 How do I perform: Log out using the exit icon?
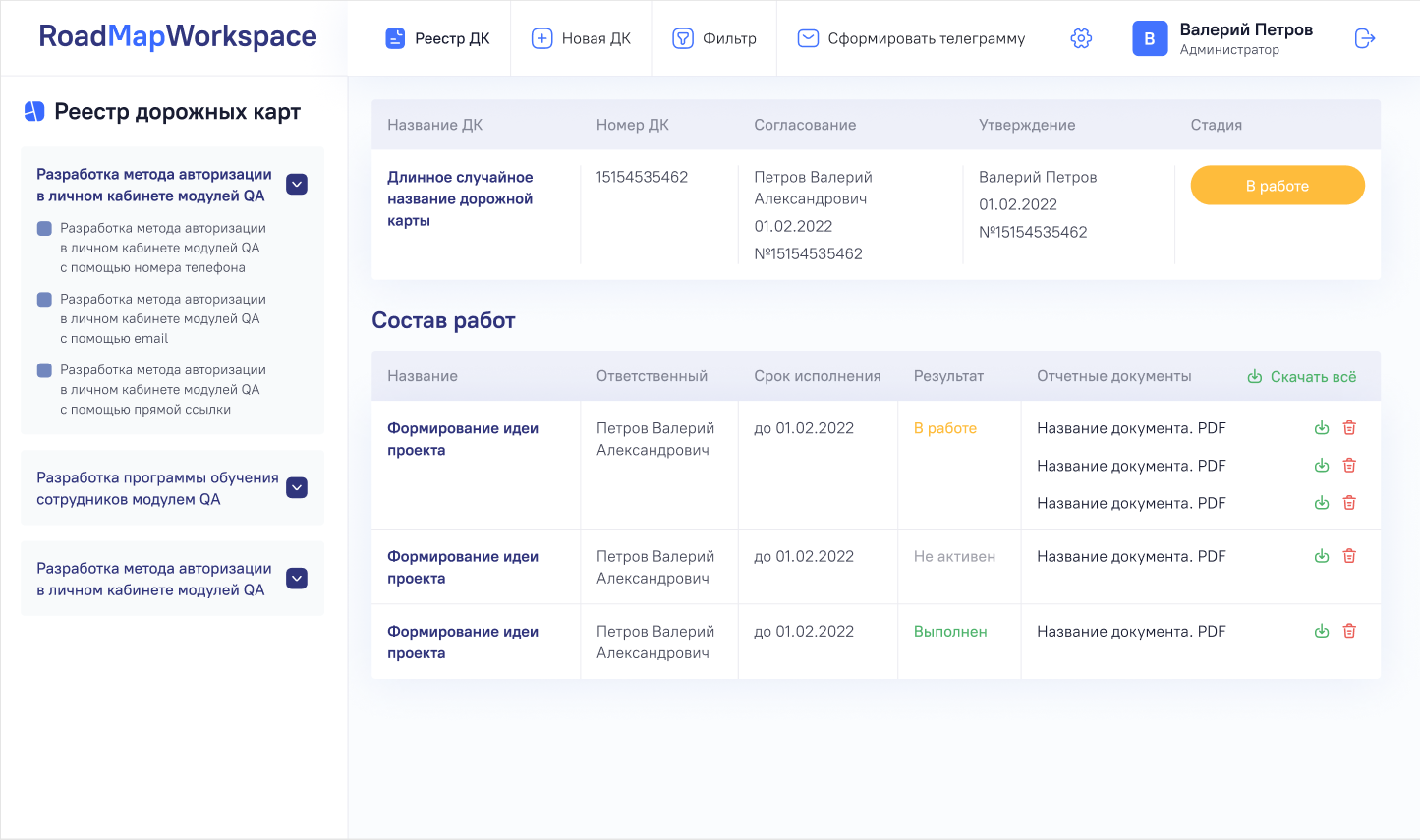click(x=1365, y=38)
